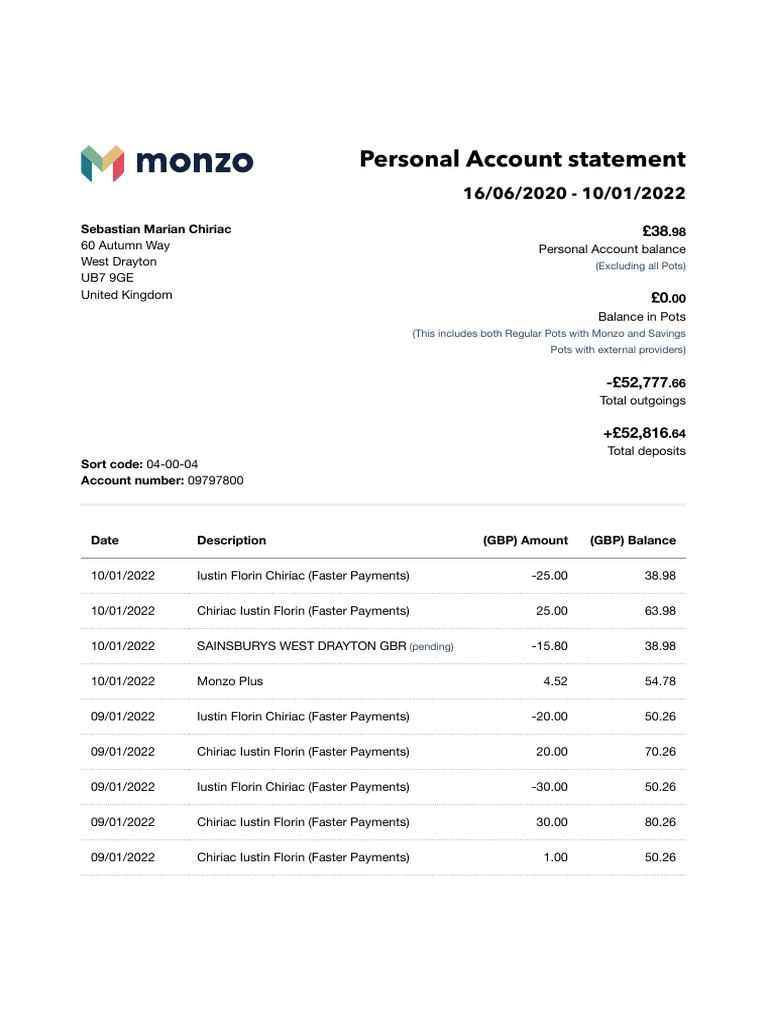The width and height of the screenshot is (768, 1024).
Task: Click the pending label beside Sainsburys
Action: pos(432,647)
